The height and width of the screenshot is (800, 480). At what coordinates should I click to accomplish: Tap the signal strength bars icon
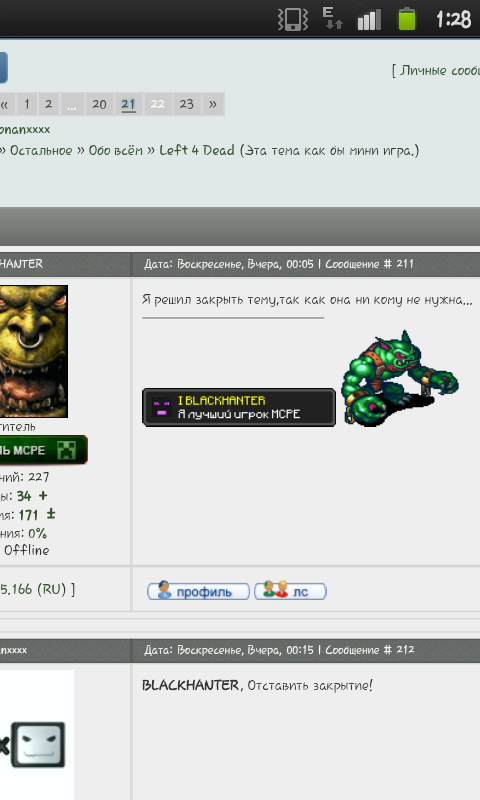click(369, 19)
